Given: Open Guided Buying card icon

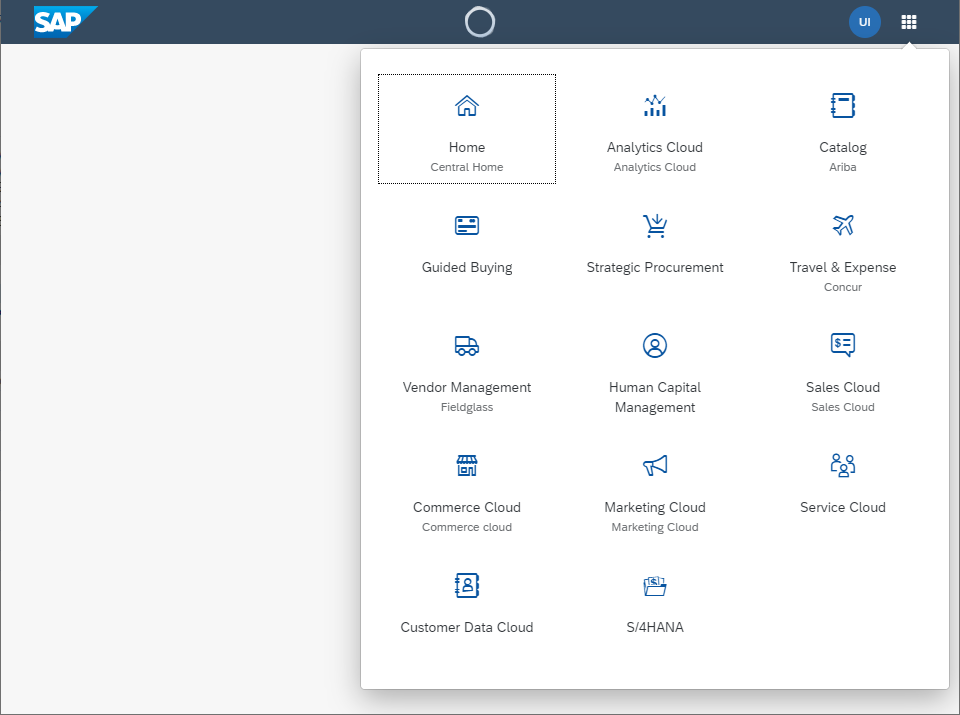Looking at the screenshot, I should (x=467, y=226).
